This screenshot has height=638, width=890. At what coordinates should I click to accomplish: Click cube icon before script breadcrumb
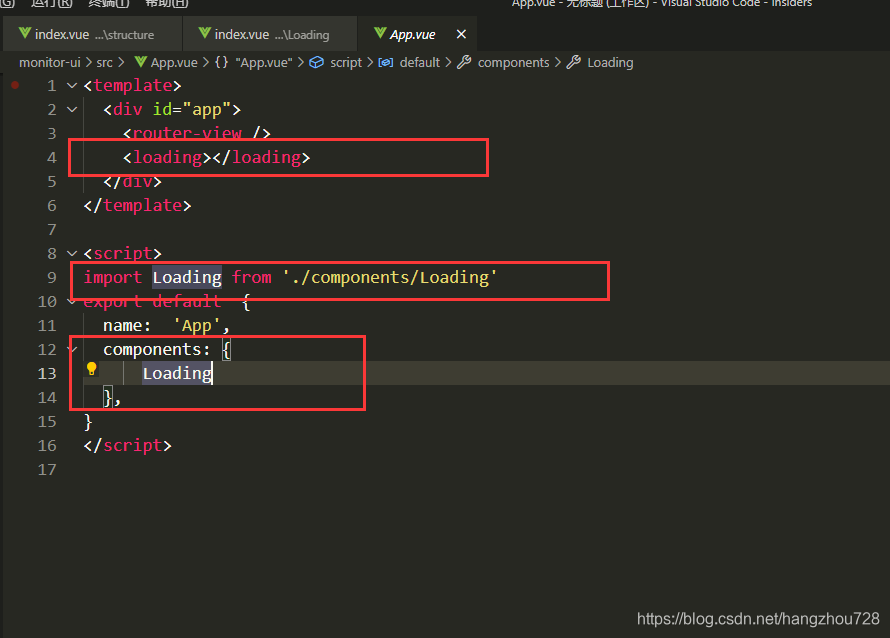pyautogui.click(x=316, y=62)
